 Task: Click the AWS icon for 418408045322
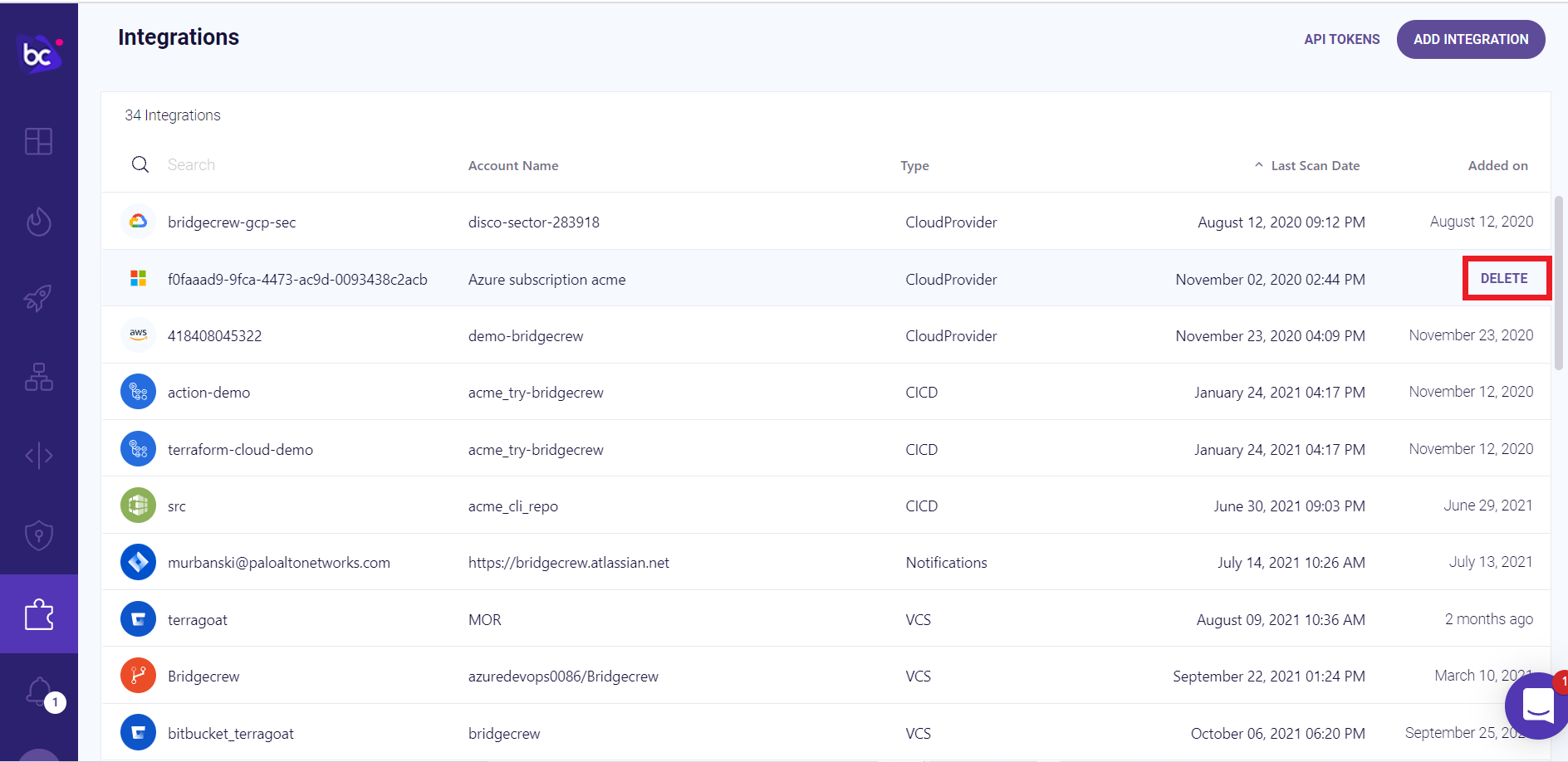138,335
